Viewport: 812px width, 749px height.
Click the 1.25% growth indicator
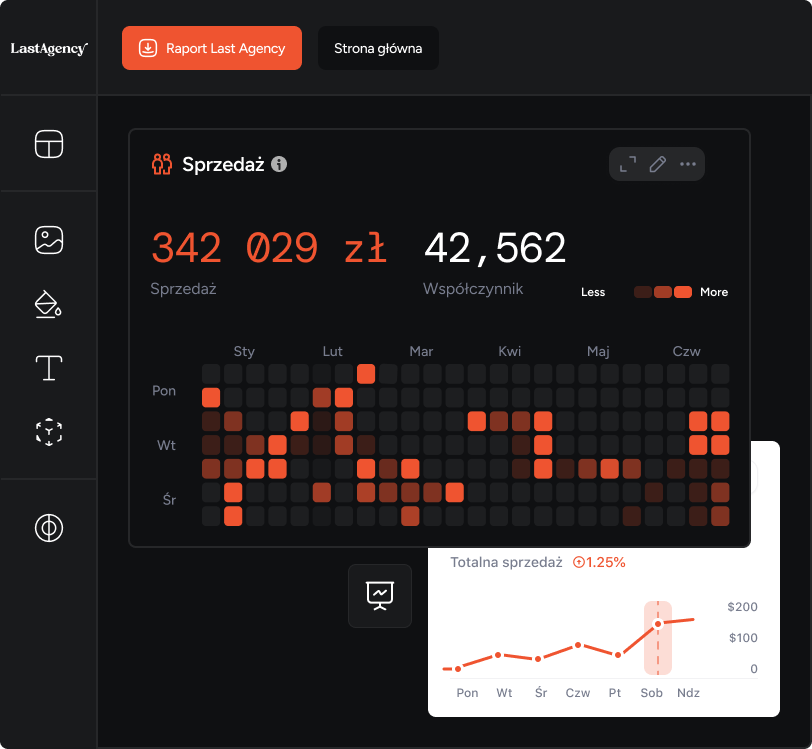(x=599, y=562)
